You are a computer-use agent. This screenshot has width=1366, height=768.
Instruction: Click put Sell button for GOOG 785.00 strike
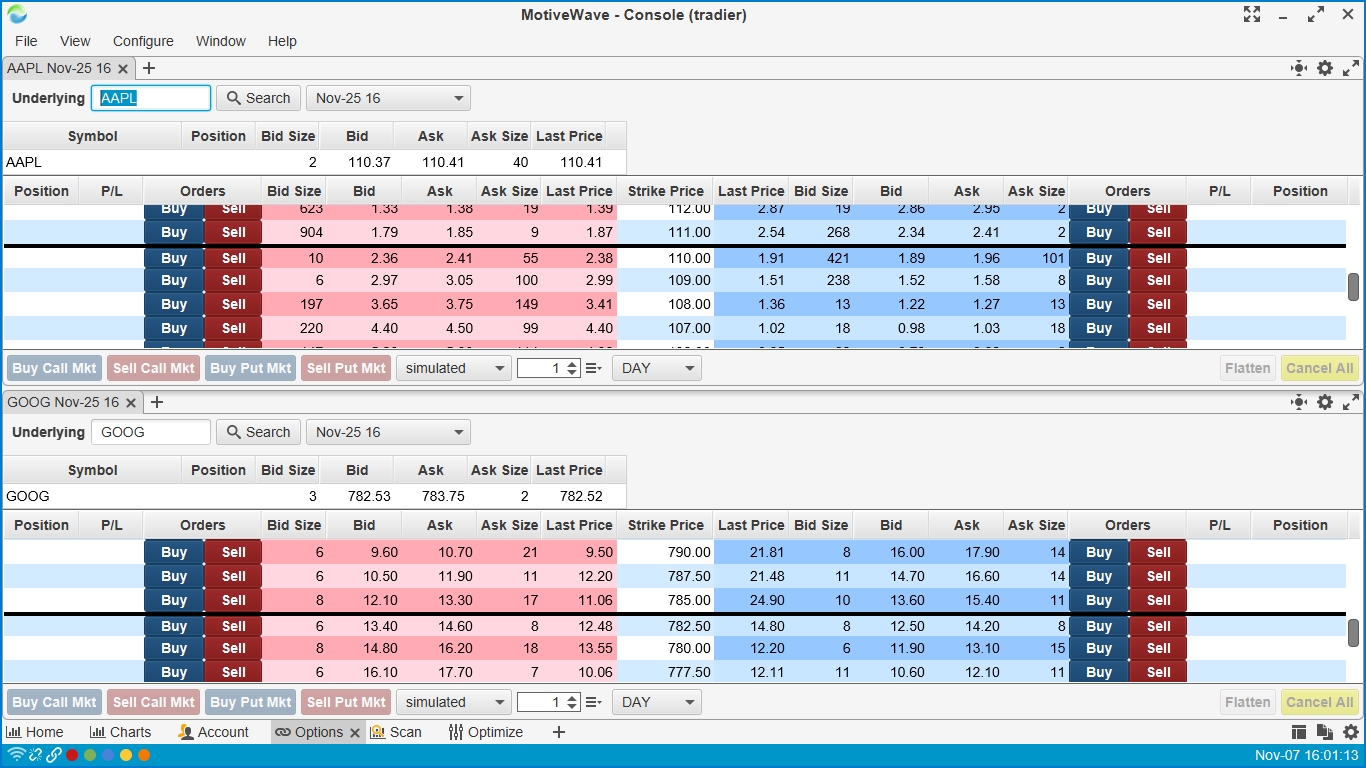(1158, 600)
